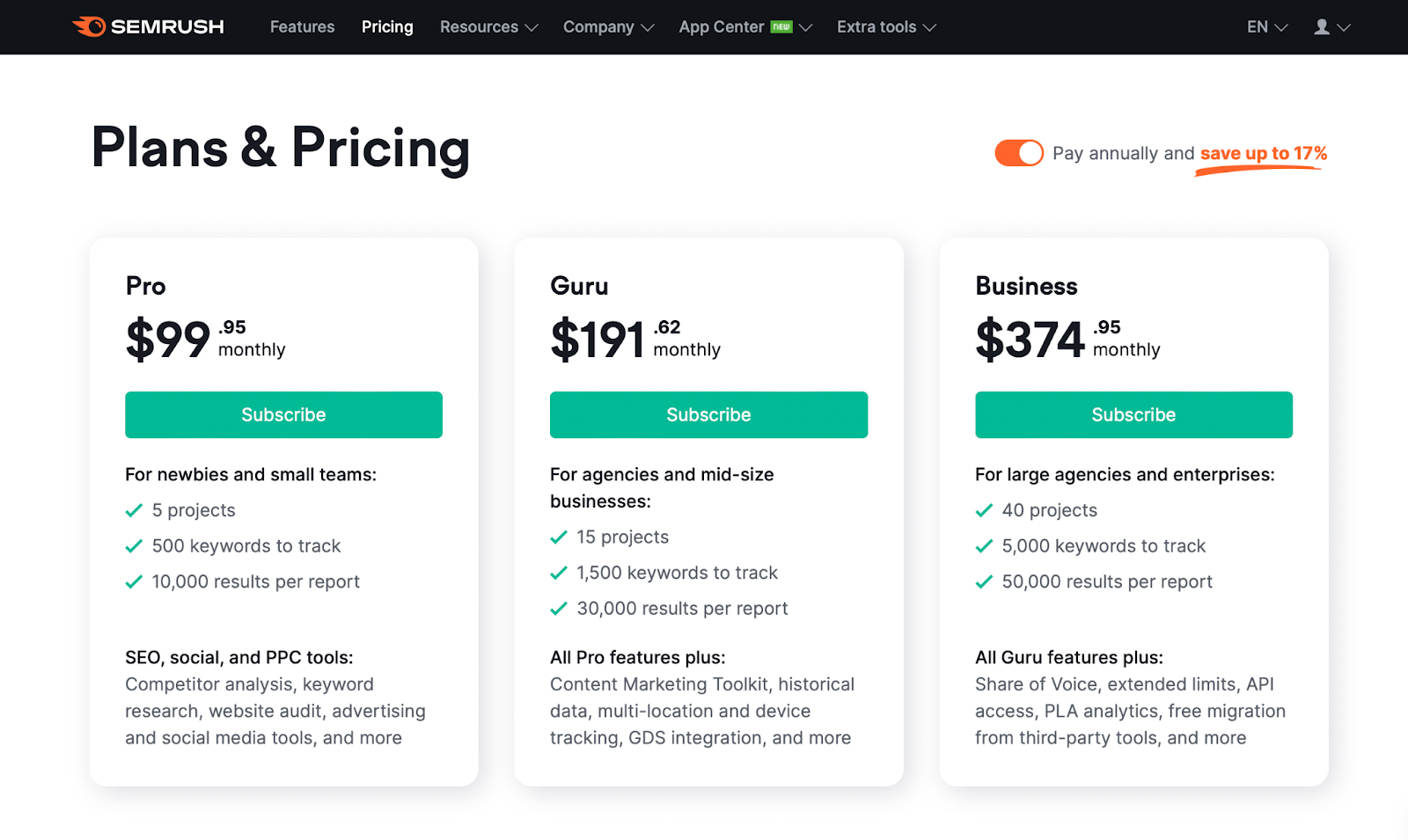Subscribe to the Pro plan
Screen dimensions: 1408x840
point(283,415)
